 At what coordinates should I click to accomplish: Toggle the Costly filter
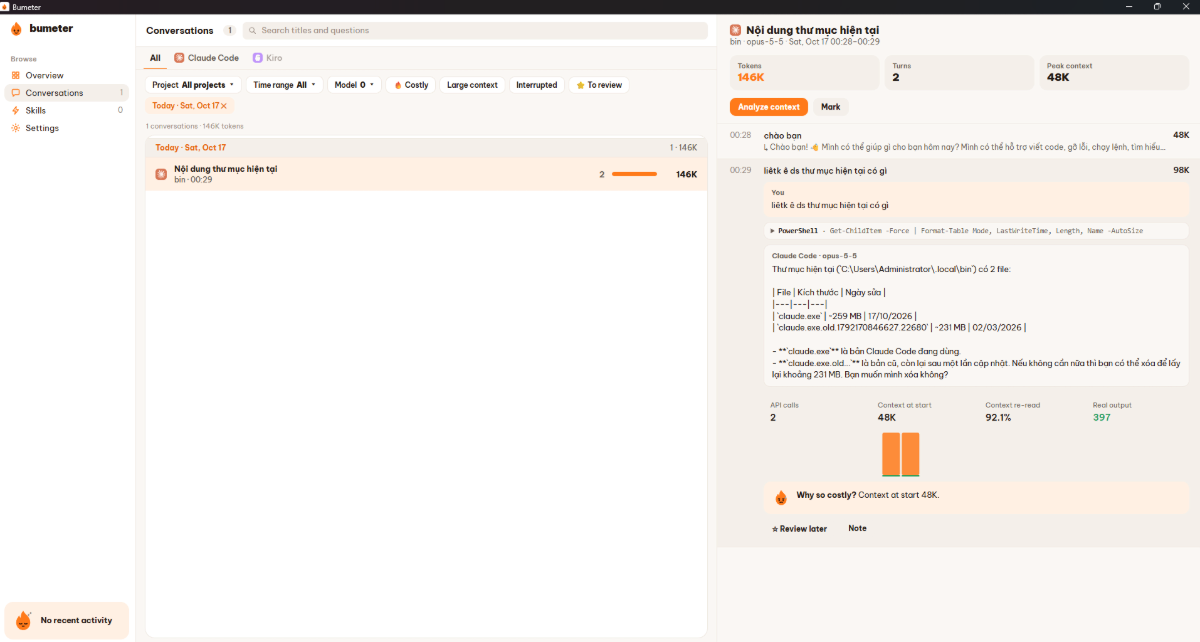411,85
